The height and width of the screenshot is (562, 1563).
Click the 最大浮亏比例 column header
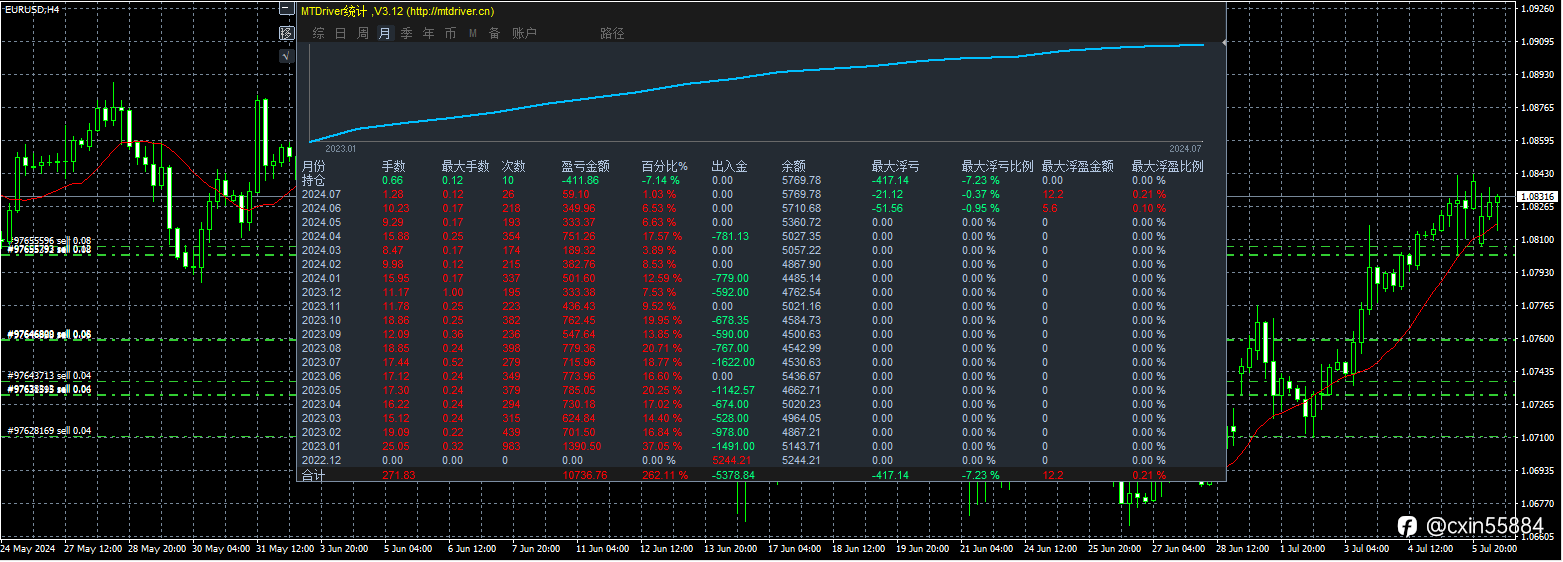997,167
